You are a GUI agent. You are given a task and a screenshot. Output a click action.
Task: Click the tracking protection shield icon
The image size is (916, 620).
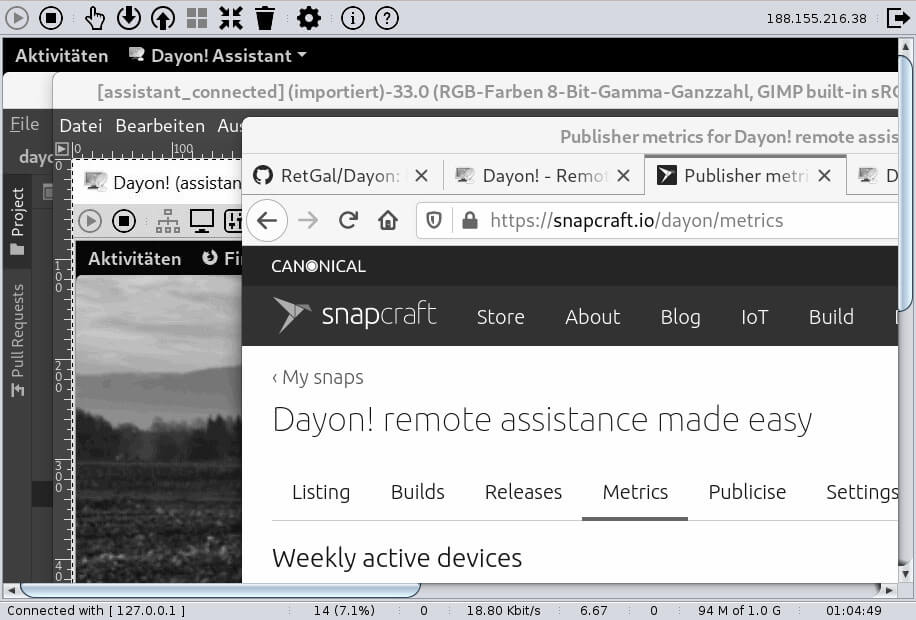pos(433,220)
